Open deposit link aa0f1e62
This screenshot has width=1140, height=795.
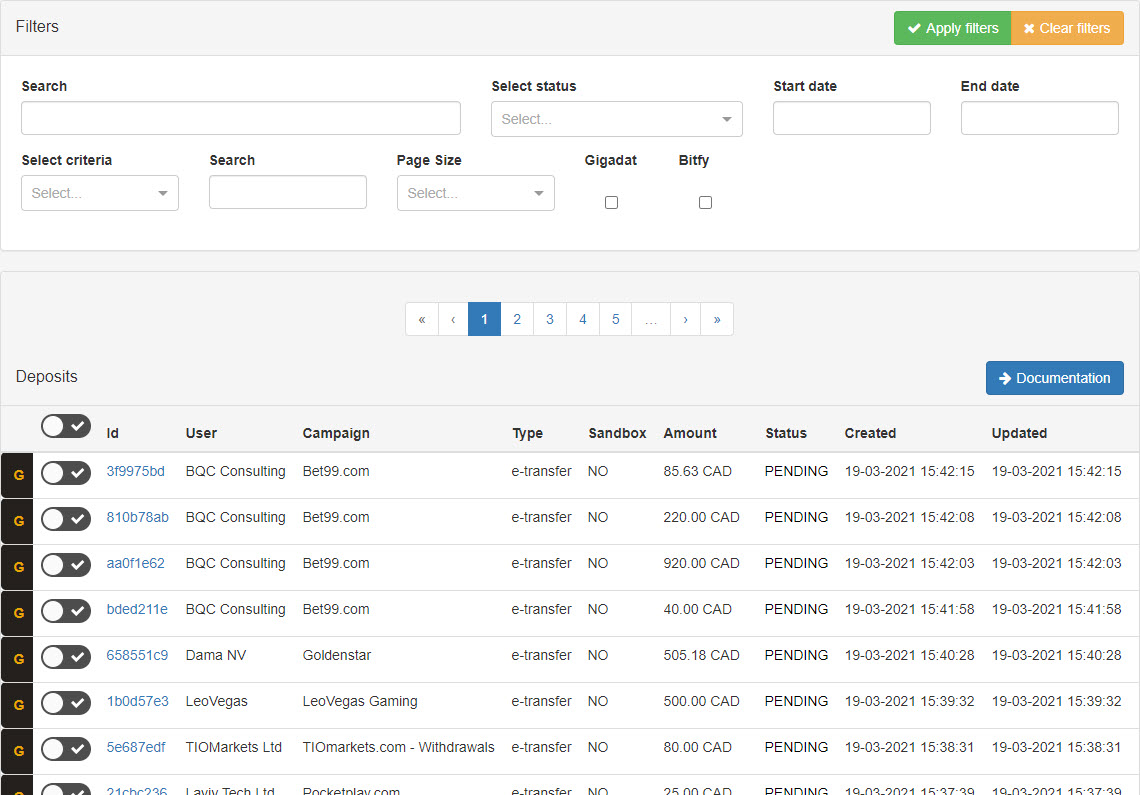pos(135,563)
